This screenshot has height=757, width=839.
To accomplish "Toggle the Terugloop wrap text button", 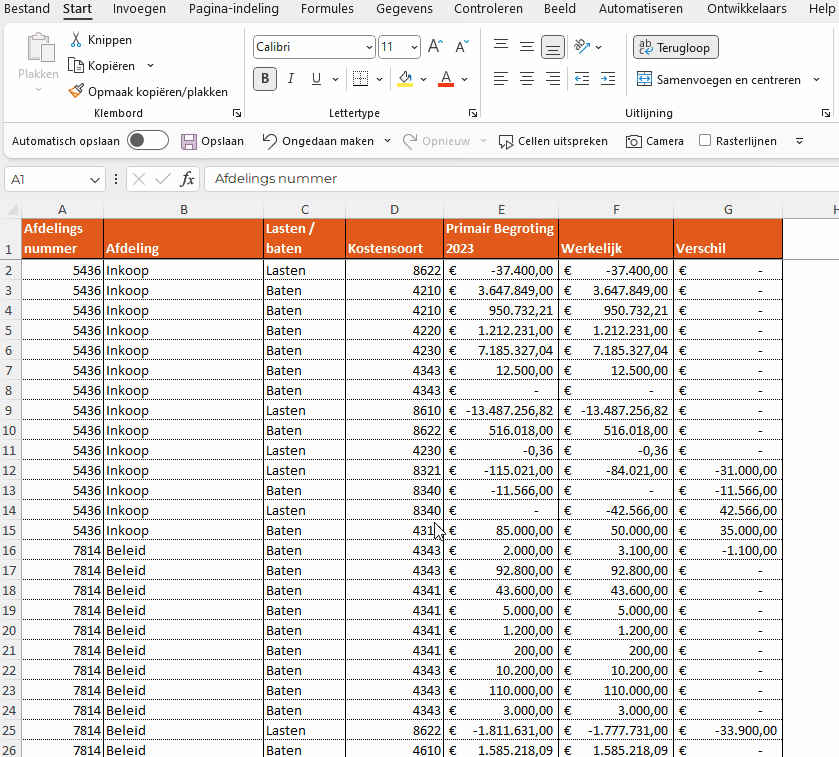I will tap(675, 47).
